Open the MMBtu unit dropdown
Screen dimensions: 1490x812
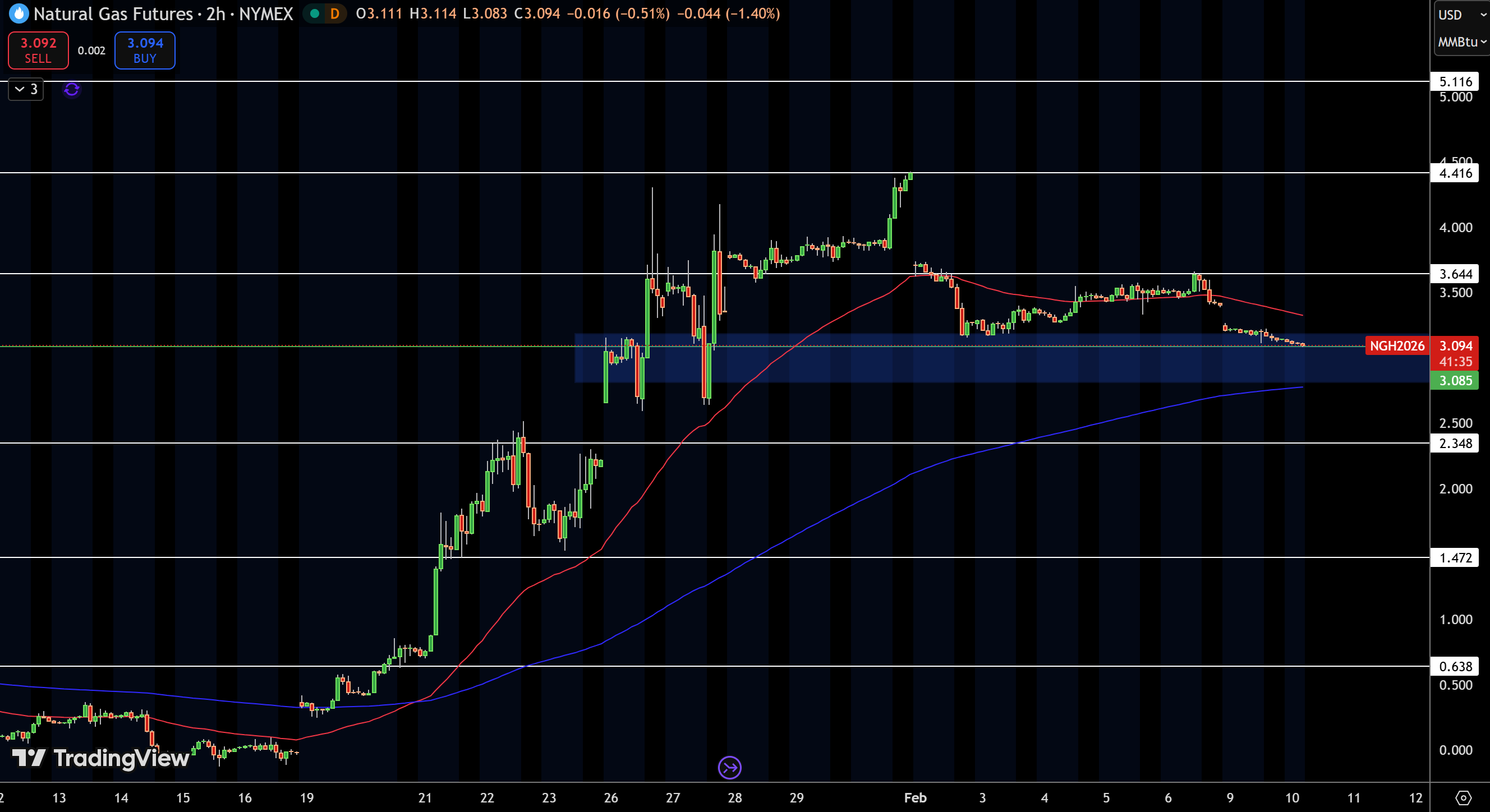click(1461, 41)
